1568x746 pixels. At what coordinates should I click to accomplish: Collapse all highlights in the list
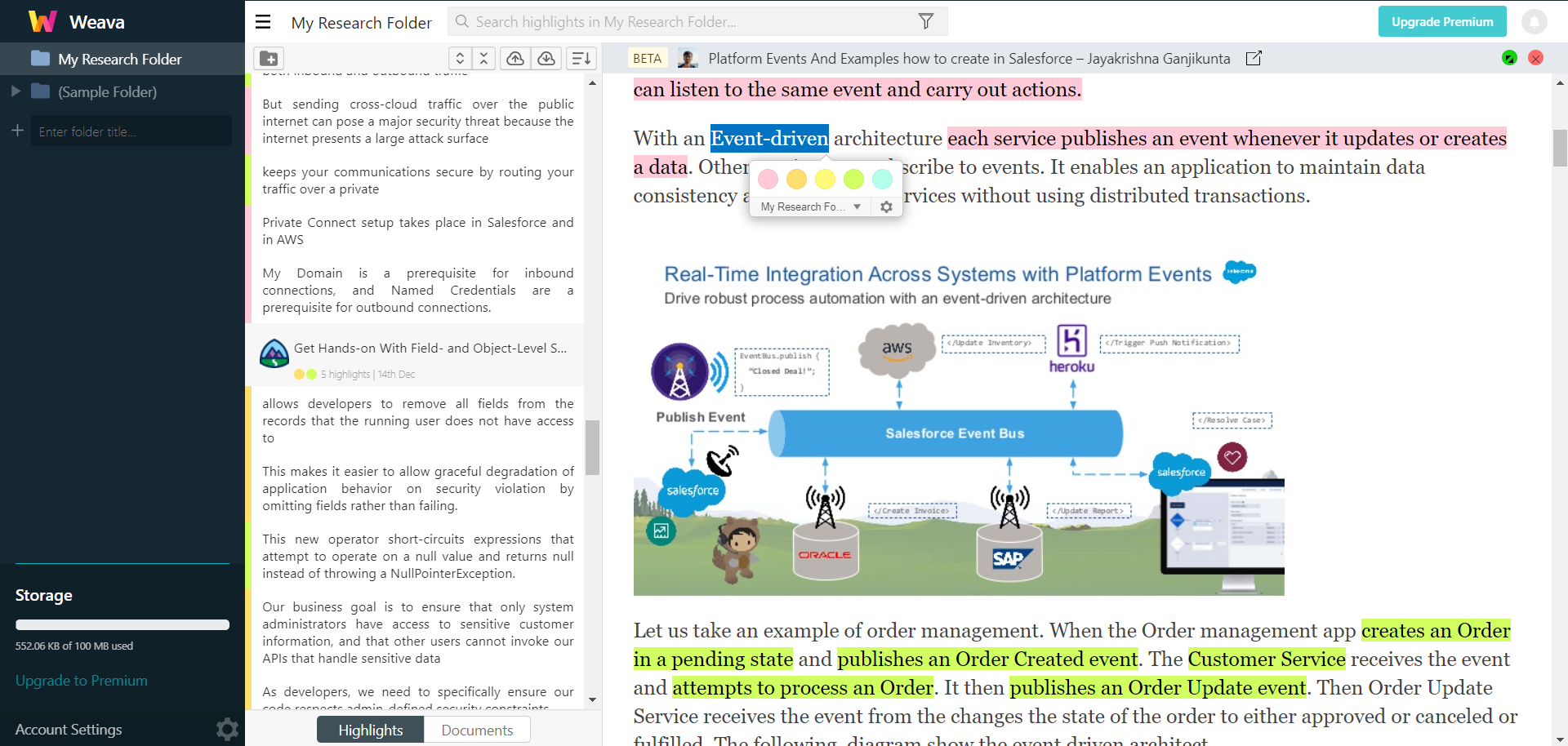pos(483,59)
